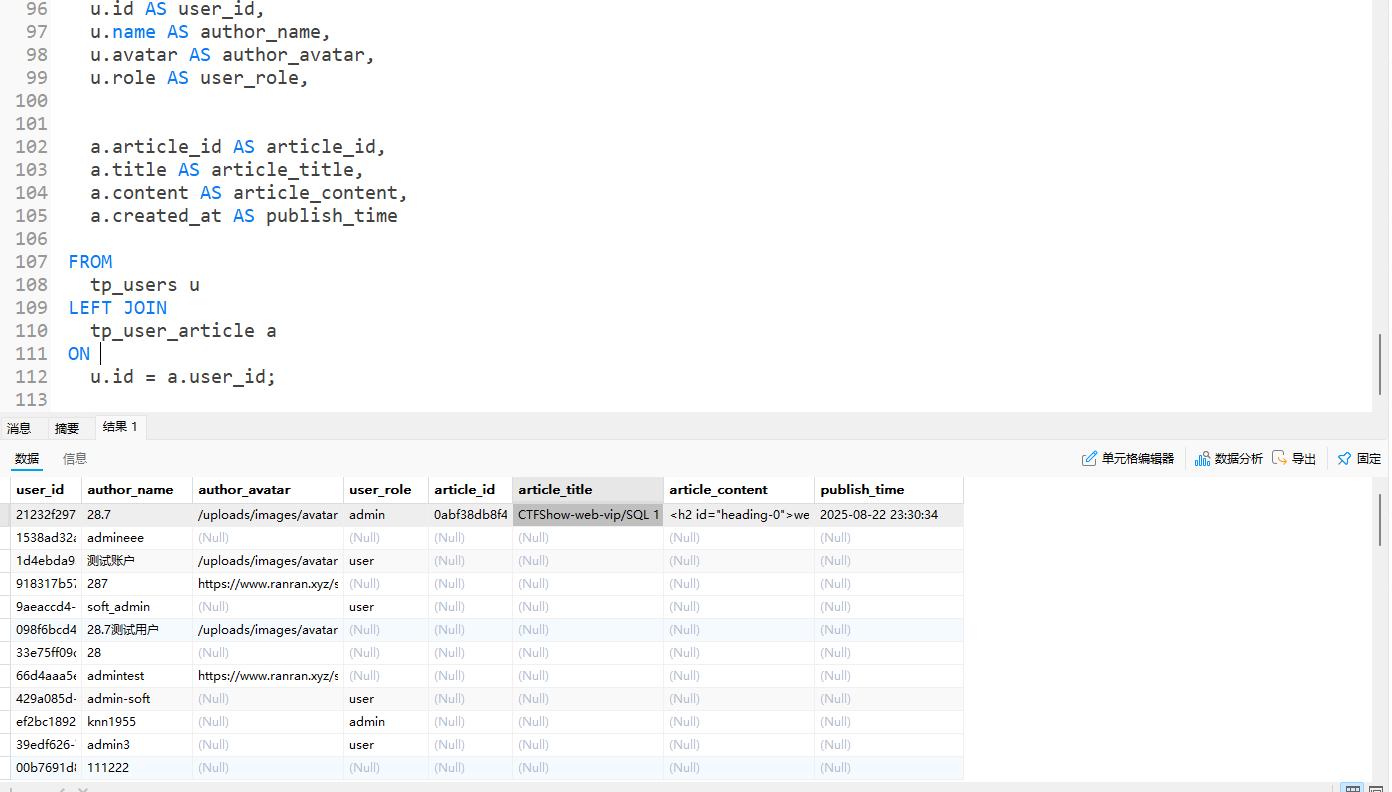
Task: Open the cell editor (单元格编辑器)
Action: [x=1128, y=459]
